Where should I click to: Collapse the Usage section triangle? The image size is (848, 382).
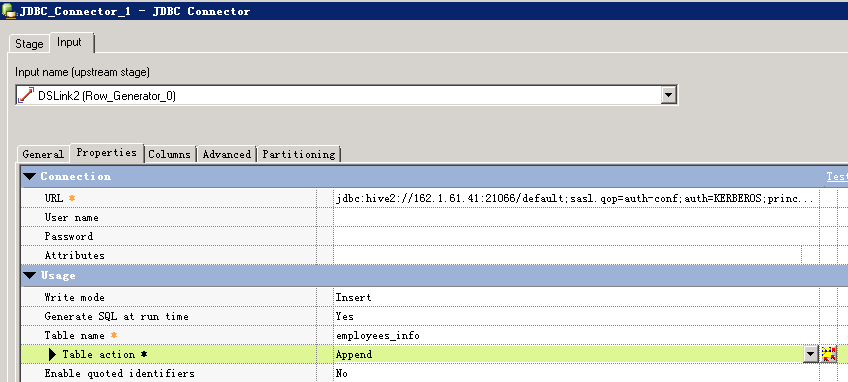click(x=30, y=275)
